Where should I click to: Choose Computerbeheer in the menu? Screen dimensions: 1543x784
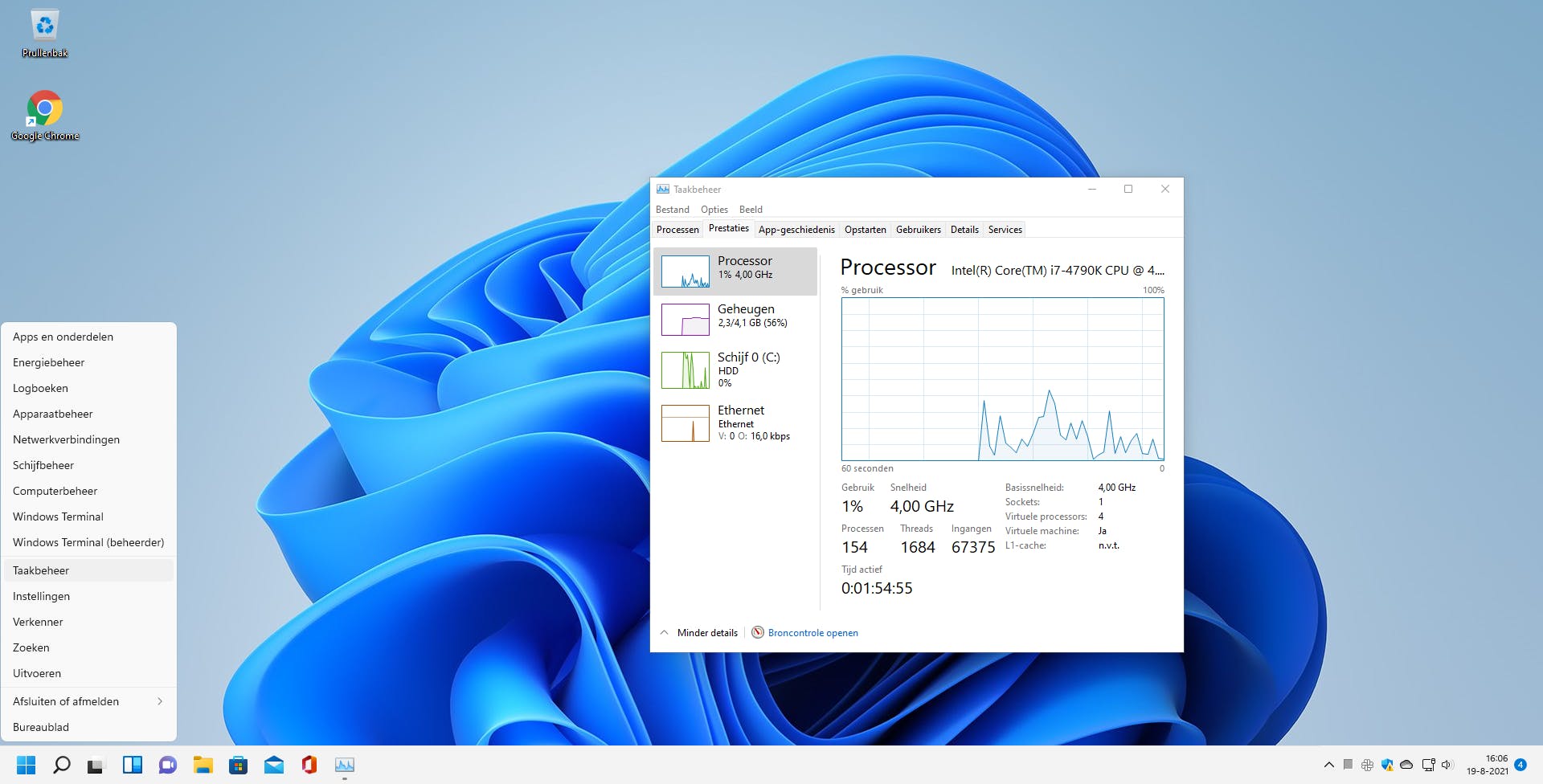(x=88, y=492)
